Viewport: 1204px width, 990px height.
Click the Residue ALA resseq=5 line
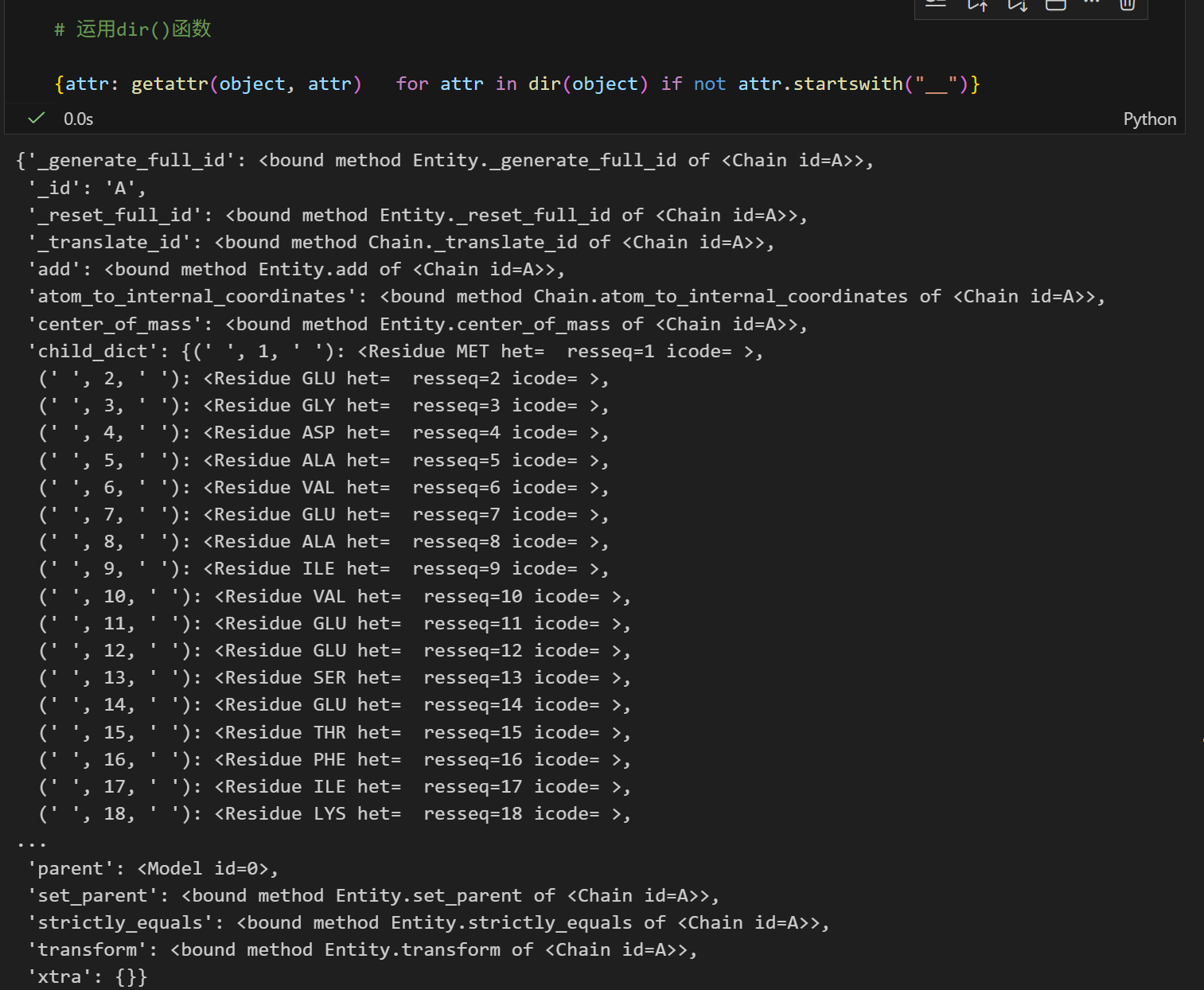click(324, 461)
